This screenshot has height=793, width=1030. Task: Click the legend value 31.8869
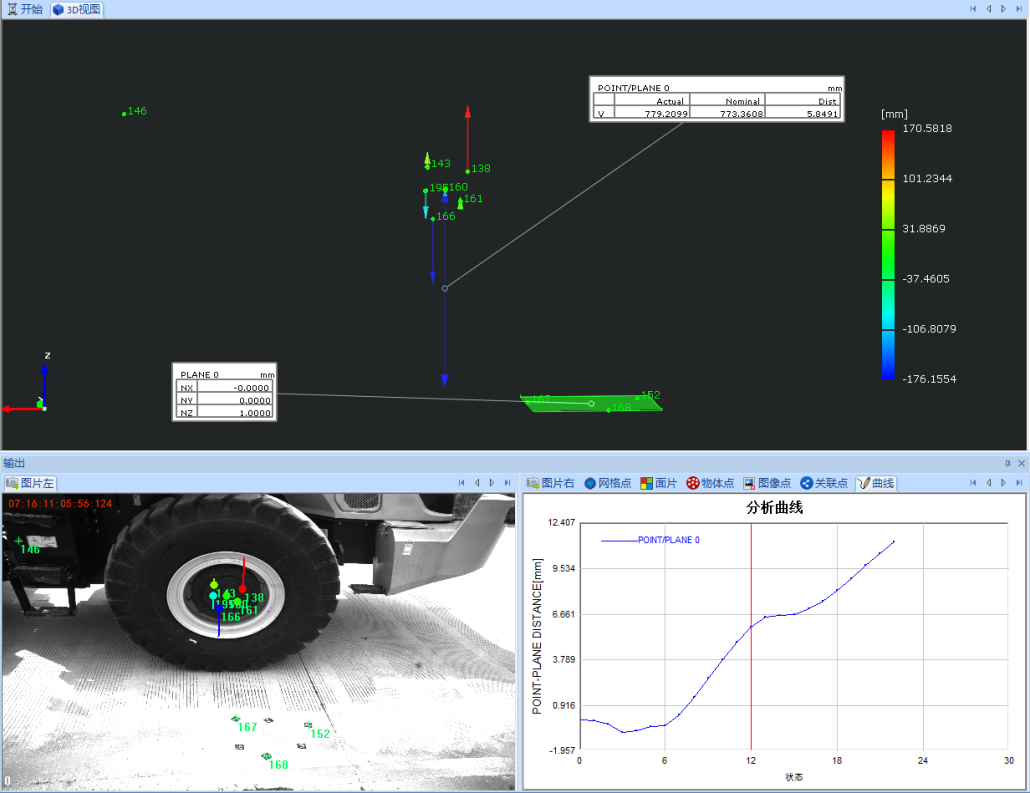coord(924,229)
